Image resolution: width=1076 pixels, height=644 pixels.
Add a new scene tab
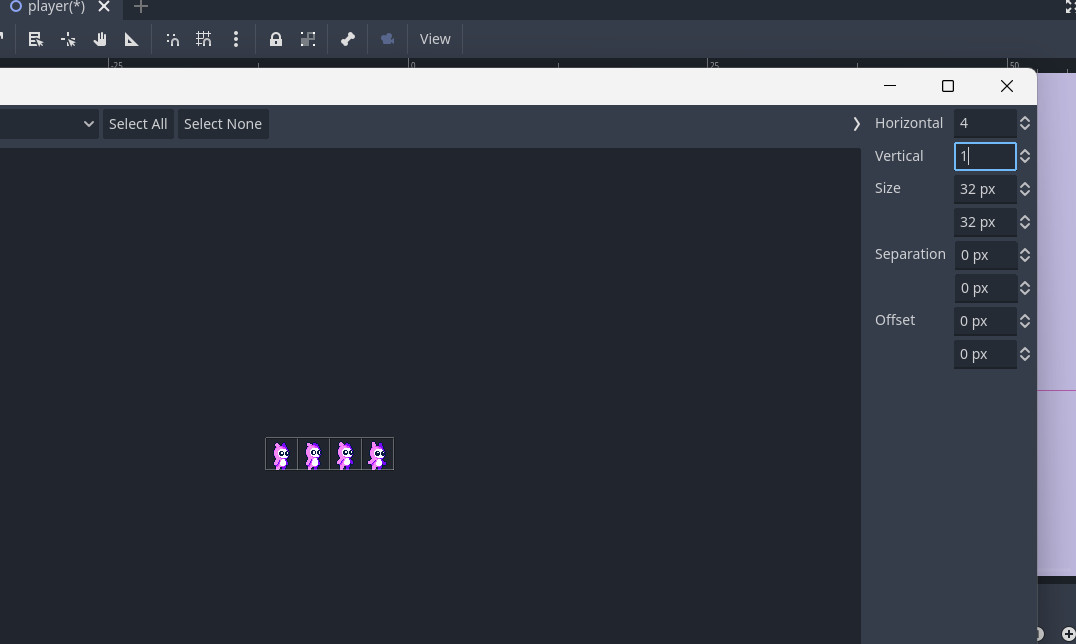(x=141, y=7)
